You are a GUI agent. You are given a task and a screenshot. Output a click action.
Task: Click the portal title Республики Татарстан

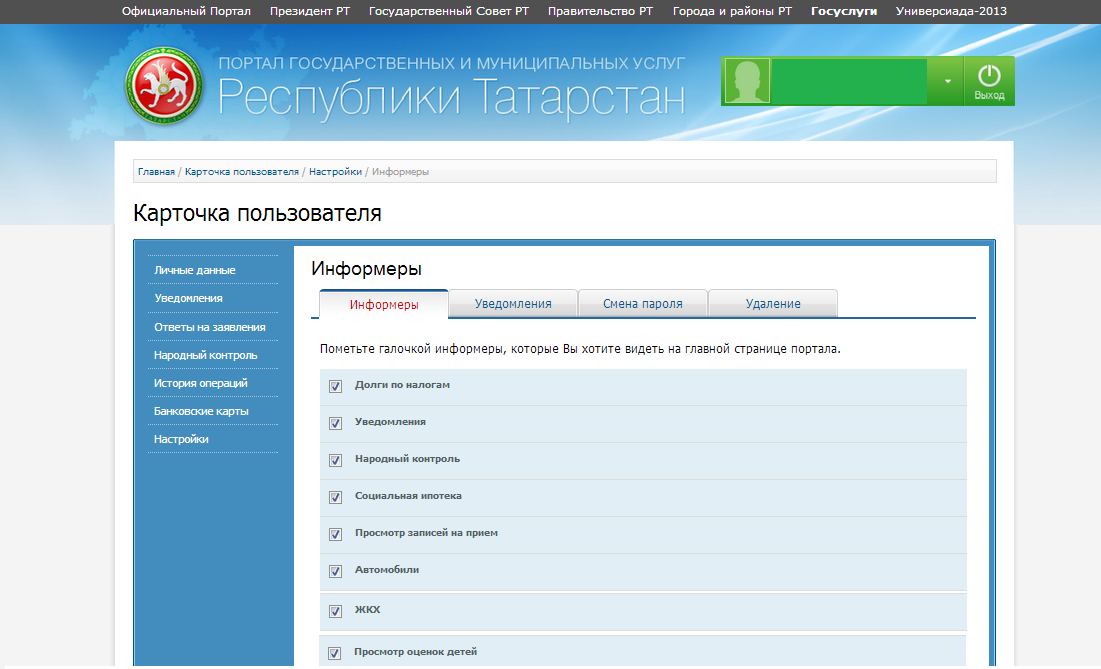(451, 97)
